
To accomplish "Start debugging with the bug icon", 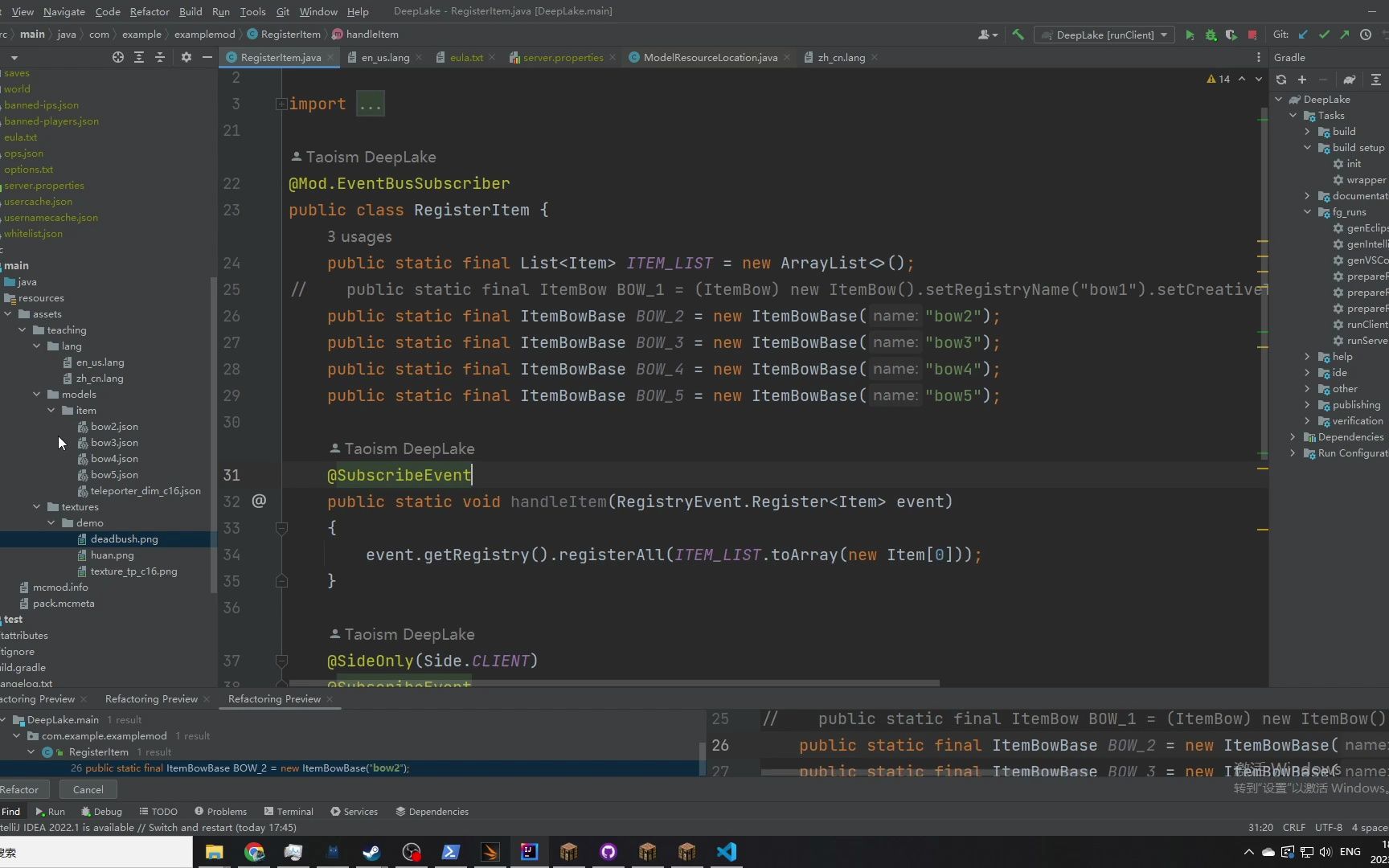I will point(1211,35).
